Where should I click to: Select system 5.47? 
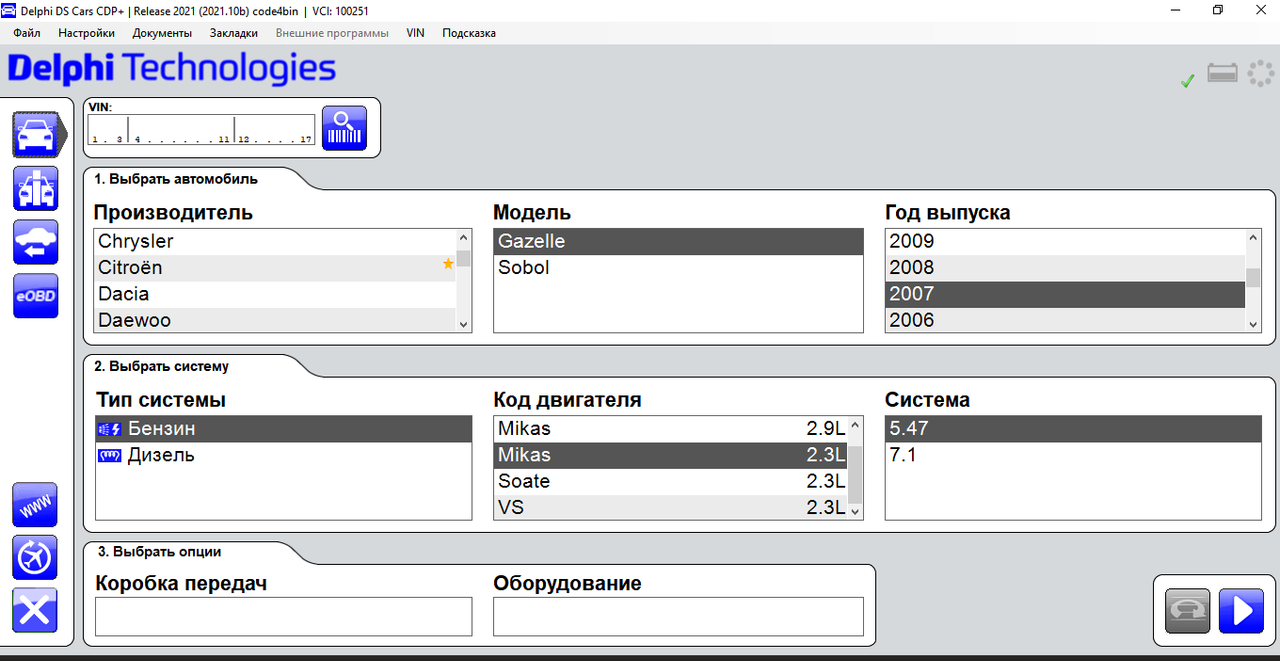(1073, 429)
